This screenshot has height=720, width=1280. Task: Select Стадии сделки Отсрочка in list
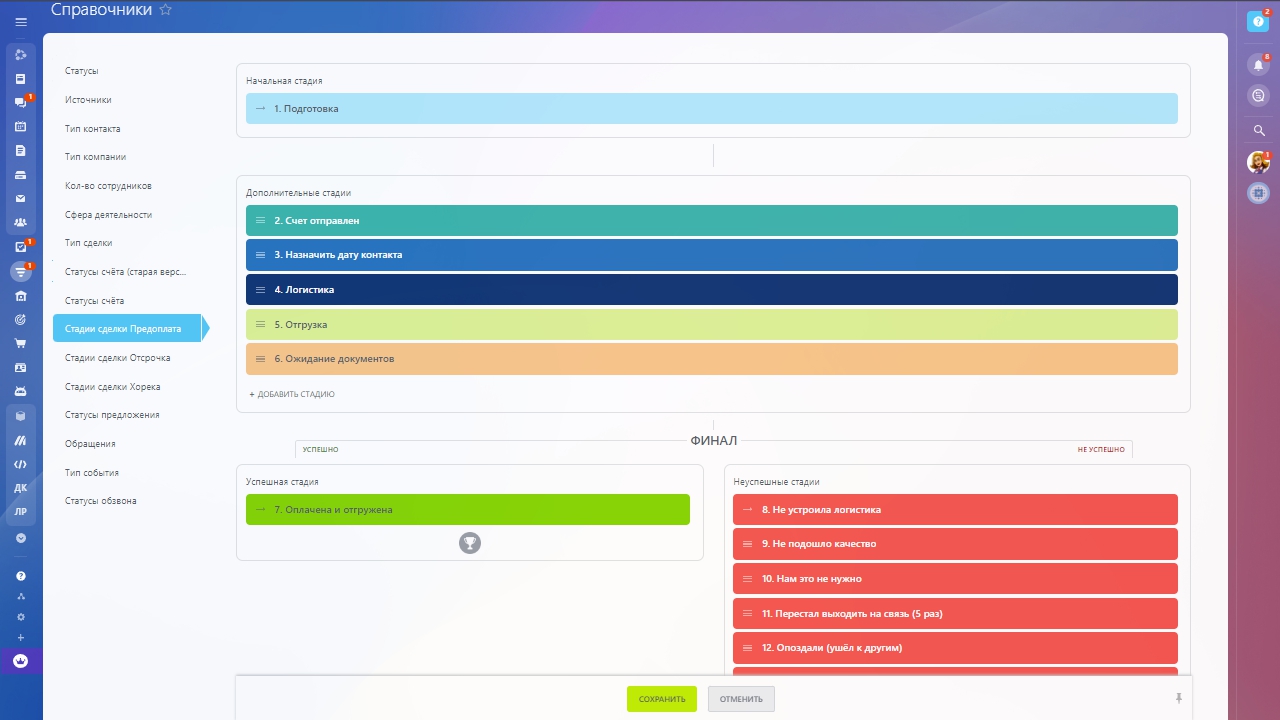117,358
